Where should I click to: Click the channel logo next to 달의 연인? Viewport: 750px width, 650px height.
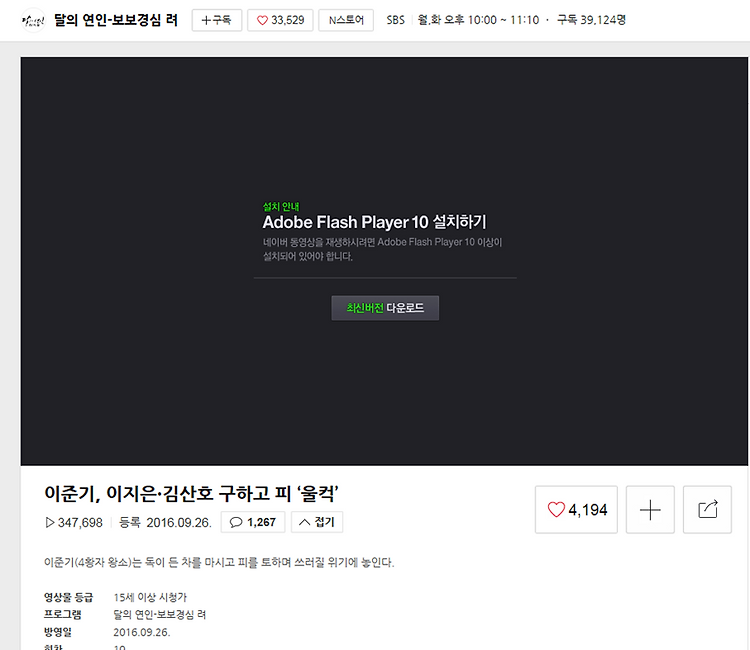[33, 20]
